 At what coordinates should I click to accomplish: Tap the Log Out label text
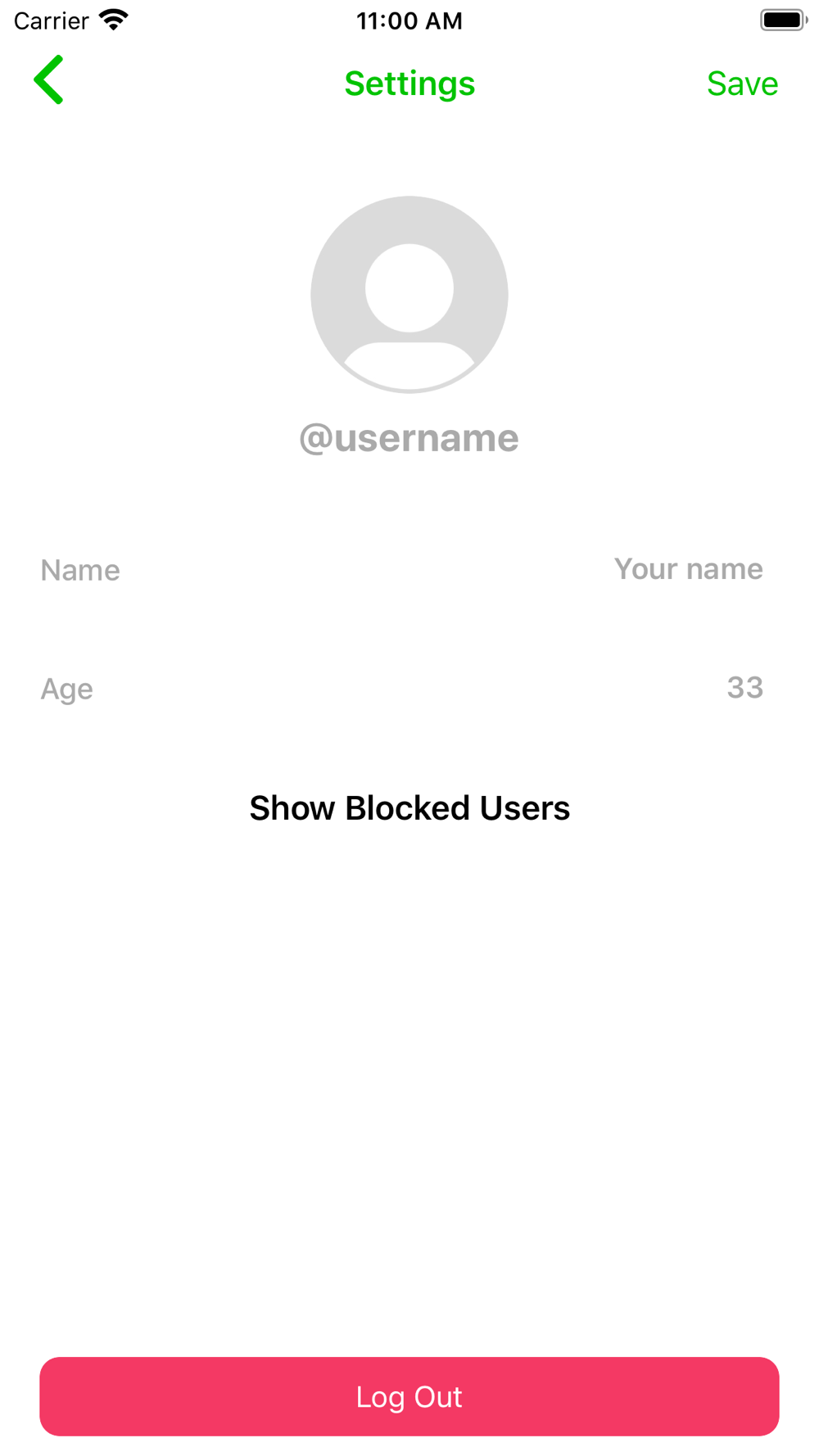click(x=409, y=1397)
